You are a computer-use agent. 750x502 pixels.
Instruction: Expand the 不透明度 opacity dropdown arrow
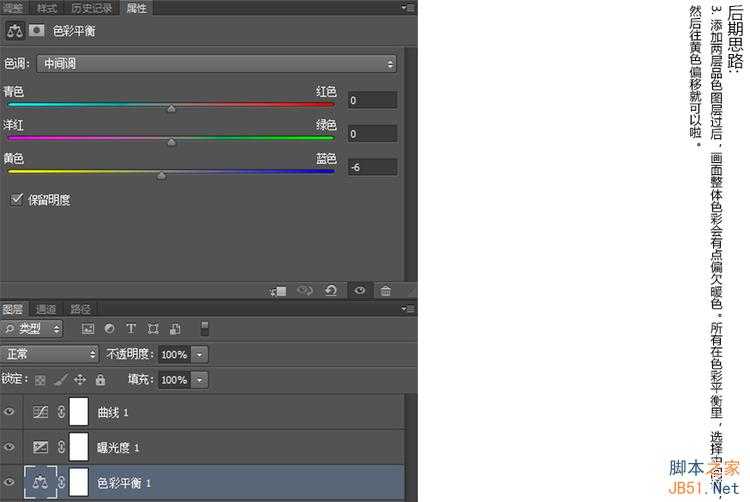200,354
